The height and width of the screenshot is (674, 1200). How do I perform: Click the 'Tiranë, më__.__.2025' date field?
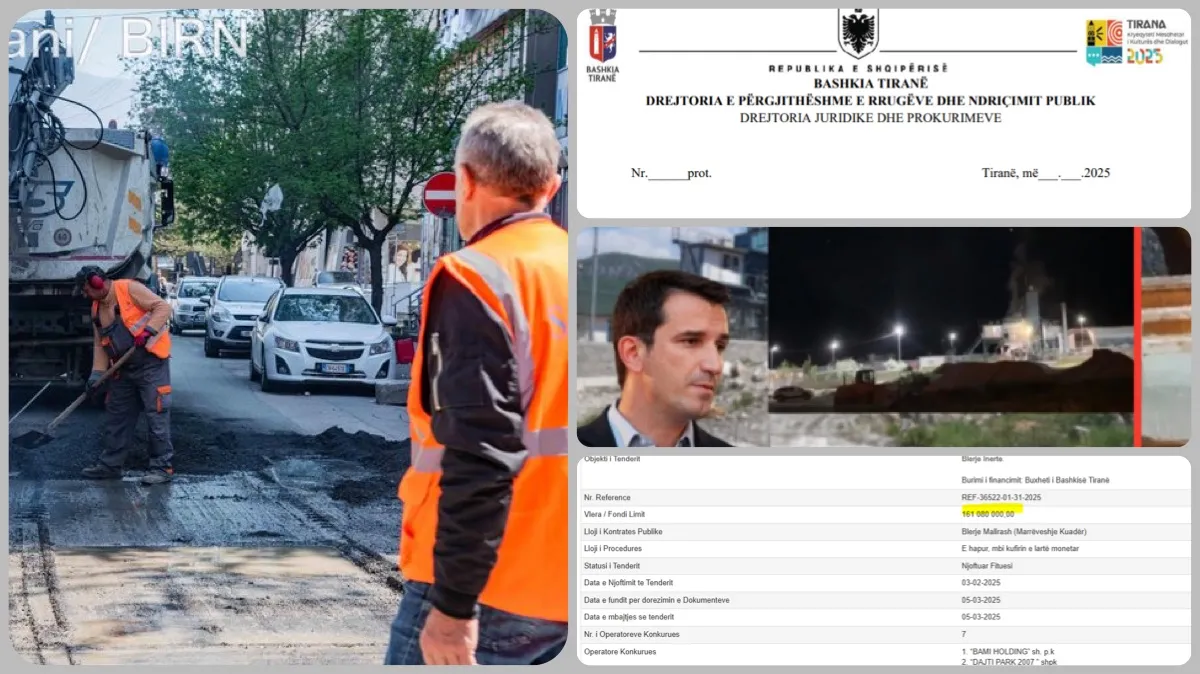(x=1046, y=173)
